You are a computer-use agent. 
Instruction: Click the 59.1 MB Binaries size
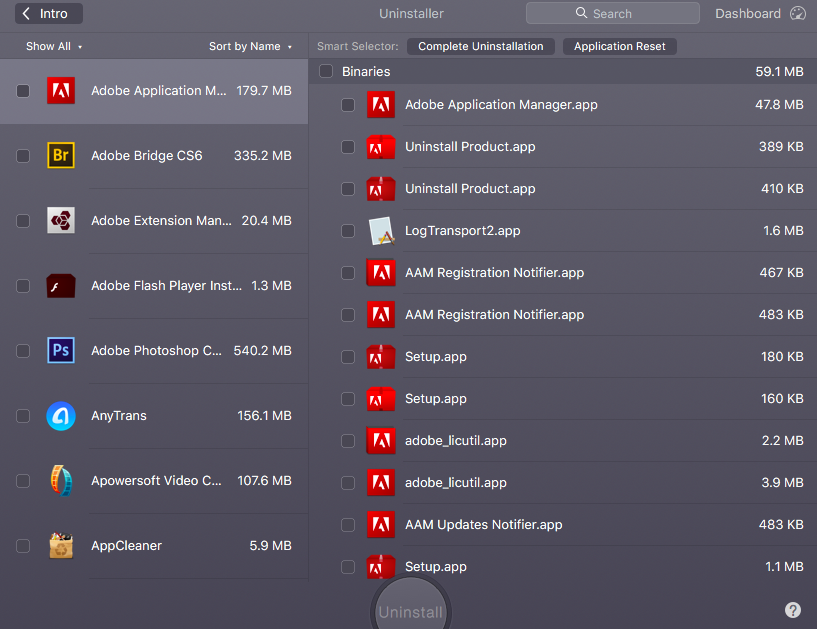click(779, 71)
